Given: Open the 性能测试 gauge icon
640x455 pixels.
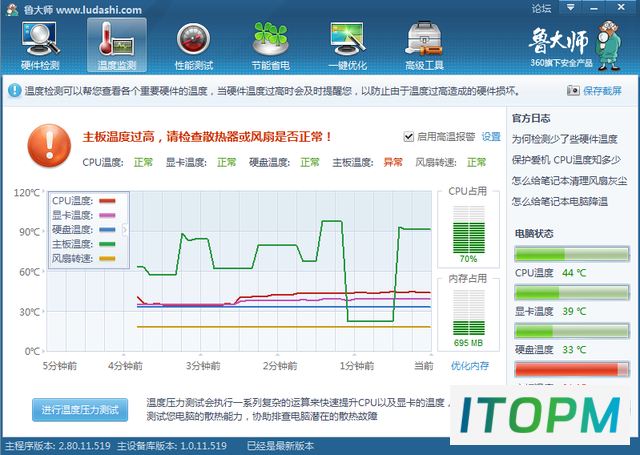Looking at the screenshot, I should tap(194, 45).
